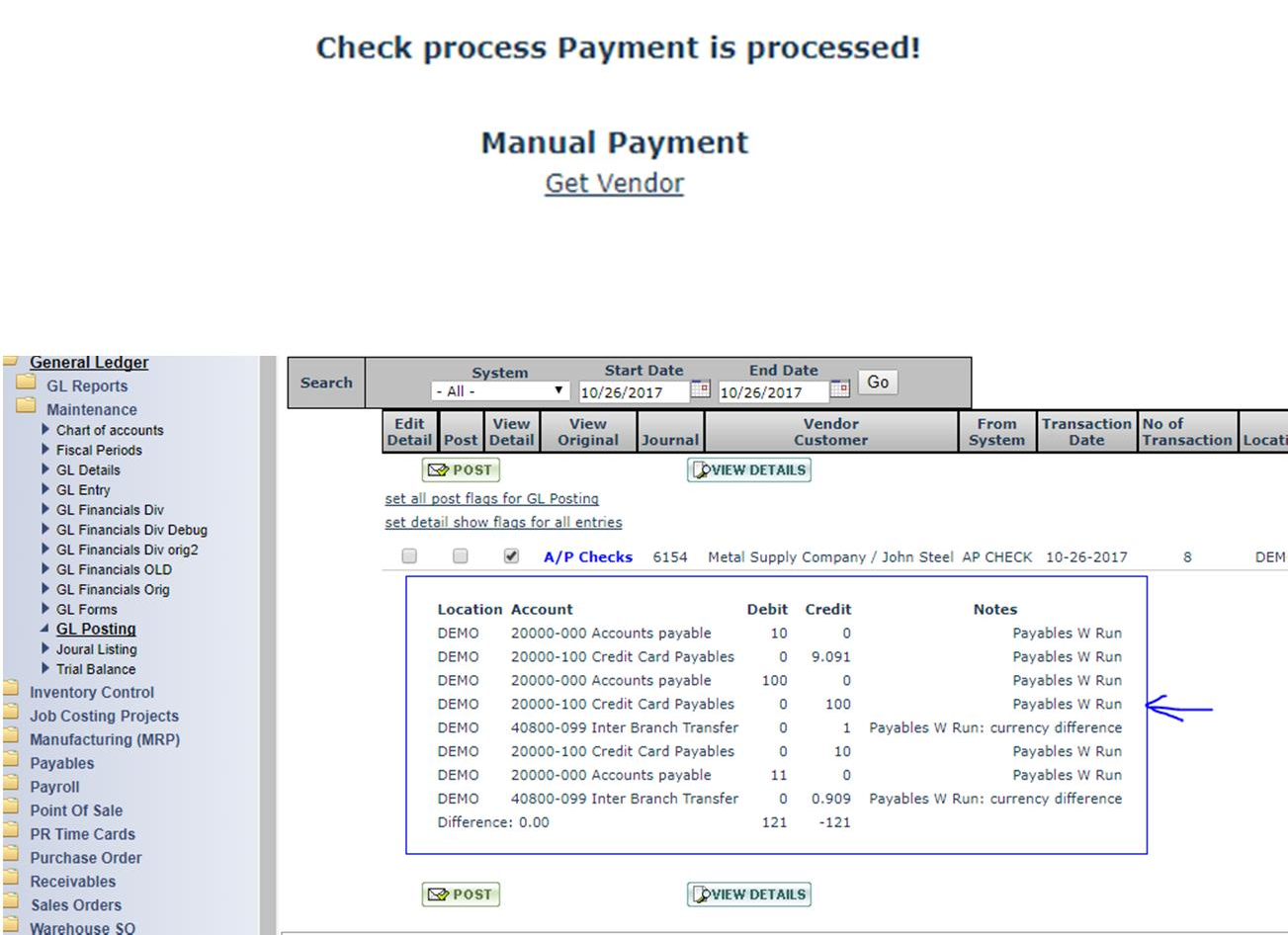The width and height of the screenshot is (1288, 935).
Task: Open the Start Date calendar icon
Action: pos(700,389)
